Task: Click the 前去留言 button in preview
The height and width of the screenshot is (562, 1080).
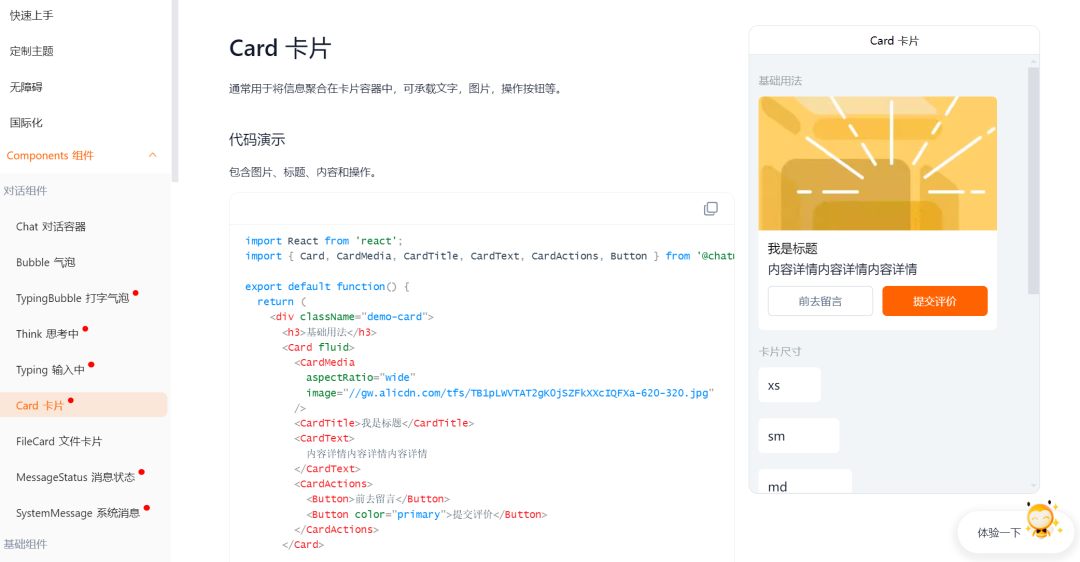Action: 820,301
